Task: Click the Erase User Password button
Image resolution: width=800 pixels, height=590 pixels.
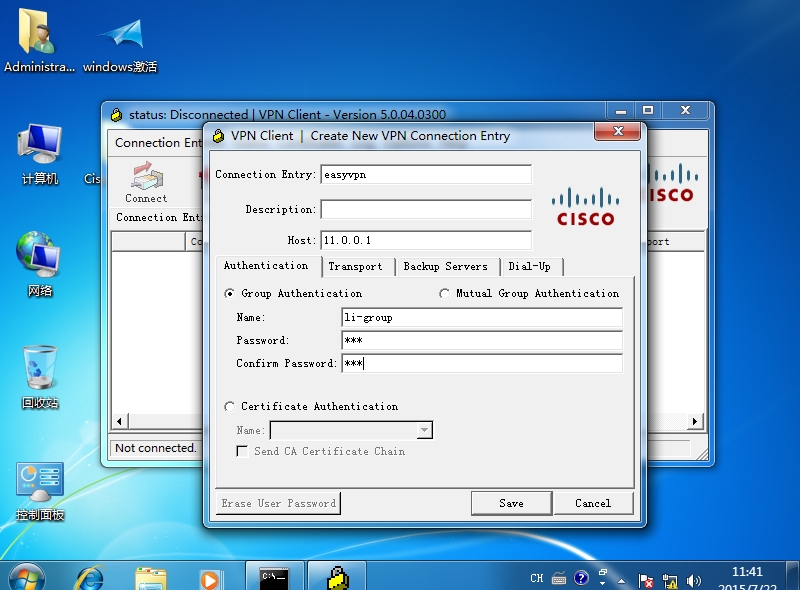Action: [x=279, y=503]
